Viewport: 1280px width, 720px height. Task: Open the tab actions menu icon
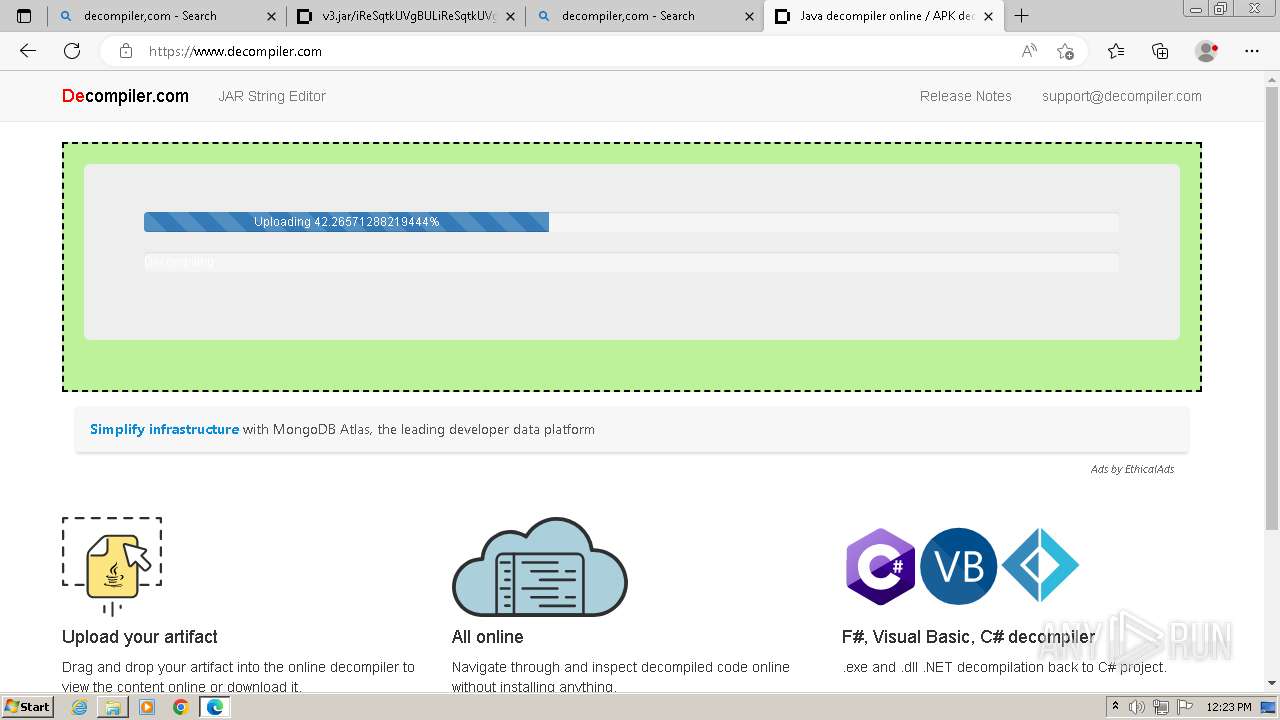[x=24, y=16]
